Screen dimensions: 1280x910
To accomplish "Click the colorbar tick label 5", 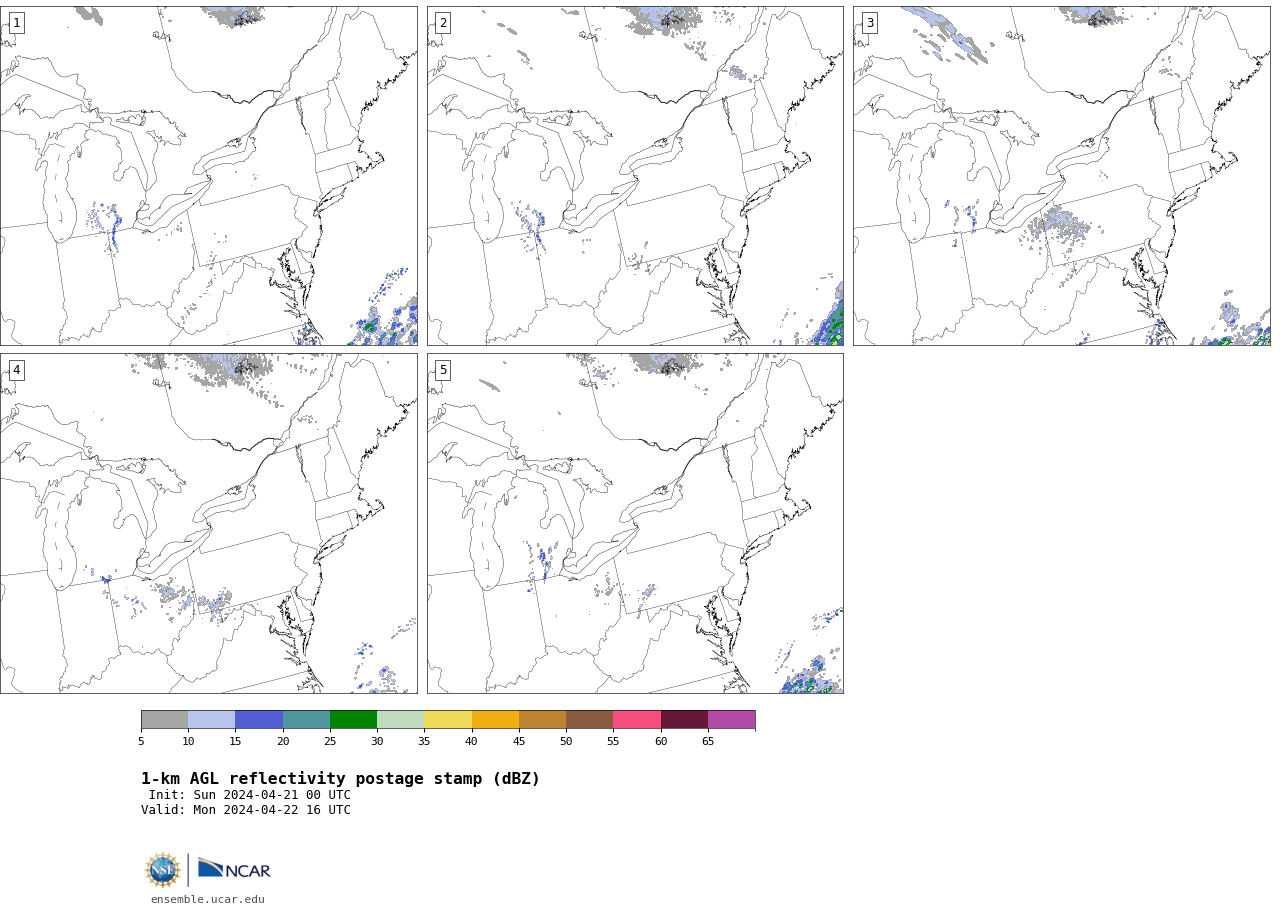I will pos(141,741).
